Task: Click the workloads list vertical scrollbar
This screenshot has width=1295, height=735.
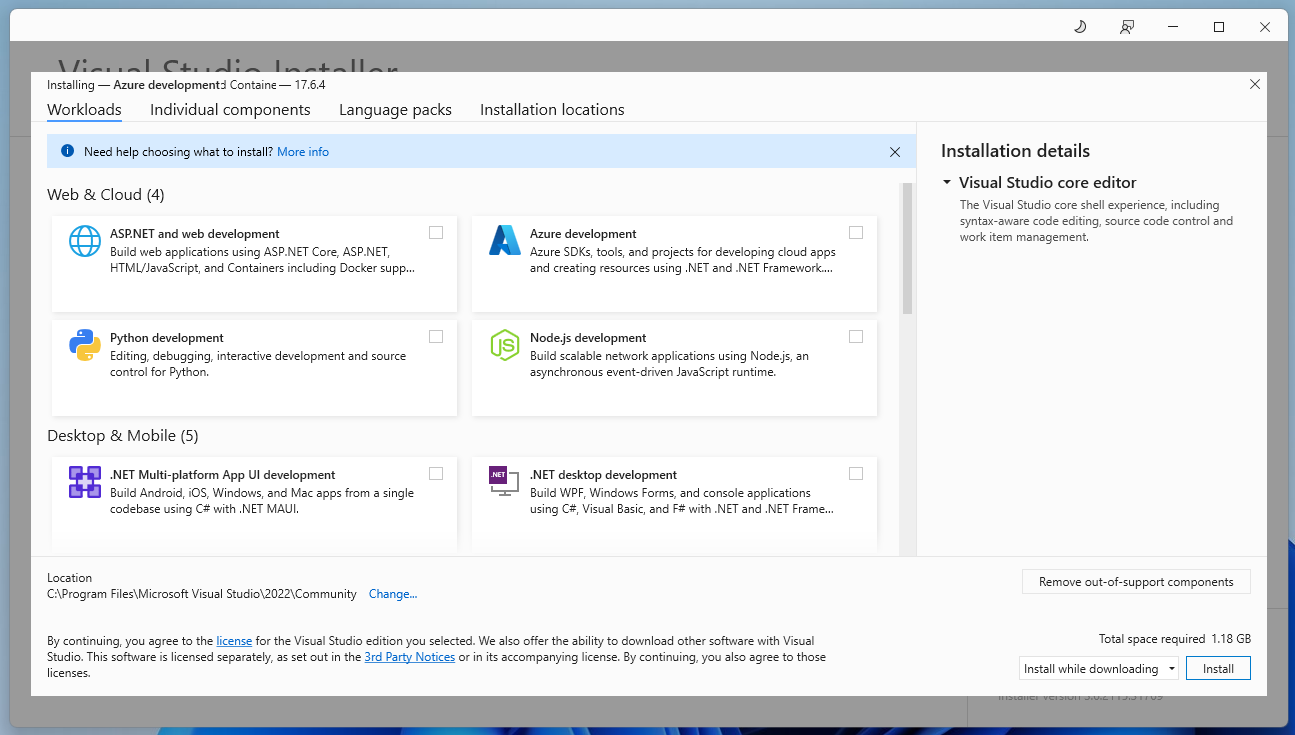Action: (907, 248)
